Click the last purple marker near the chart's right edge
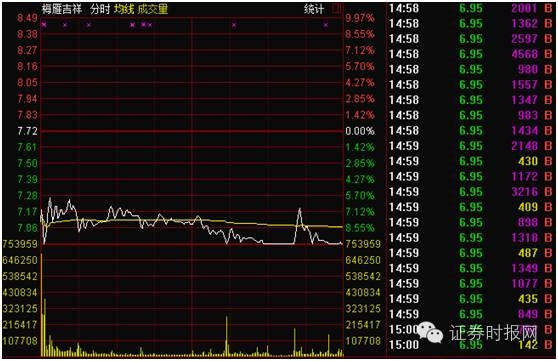558x361 pixels. click(326, 25)
